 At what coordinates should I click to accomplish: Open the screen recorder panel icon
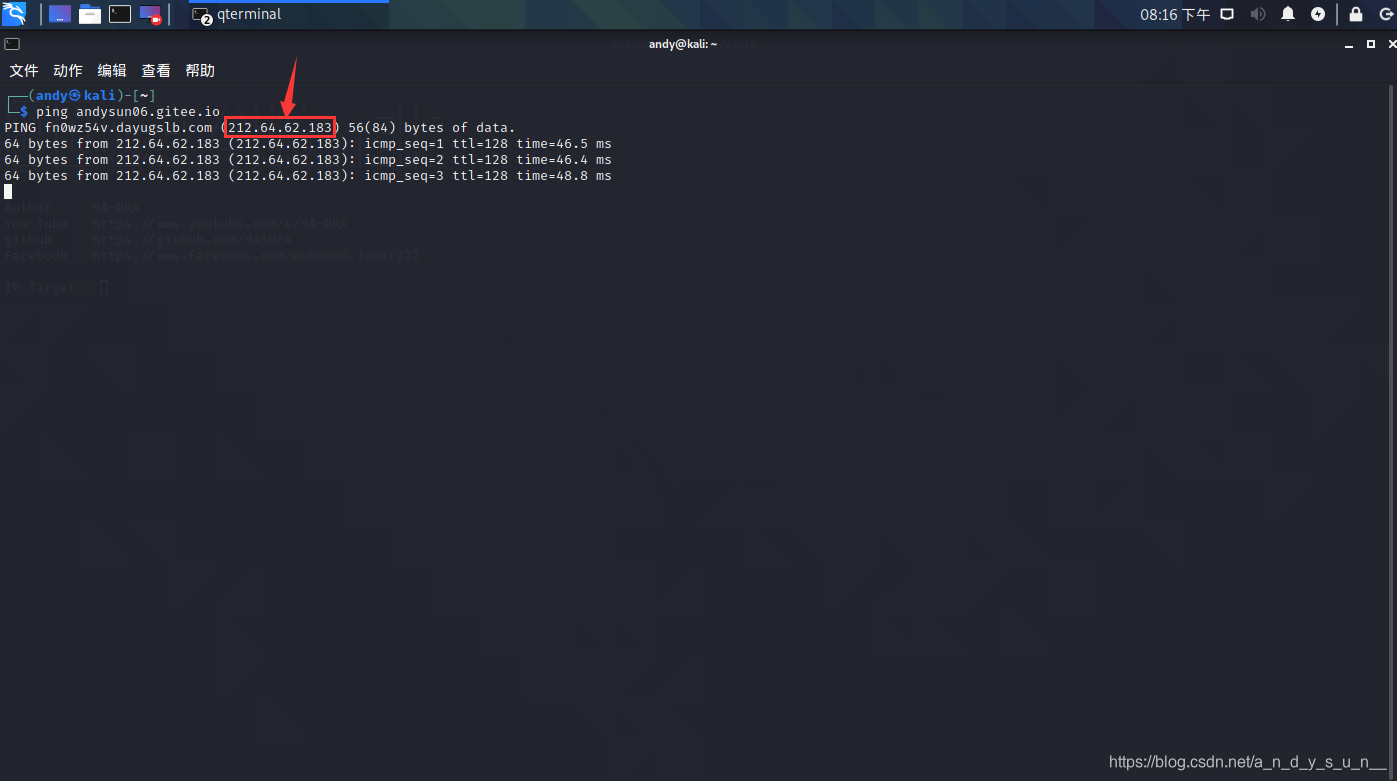[150, 14]
